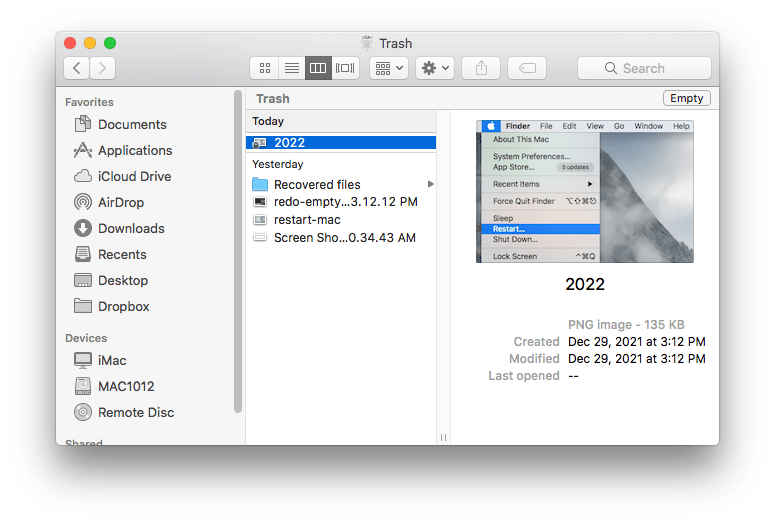The height and width of the screenshot is (525, 775).
Task: Open Dropbox in the sidebar
Action: click(124, 306)
